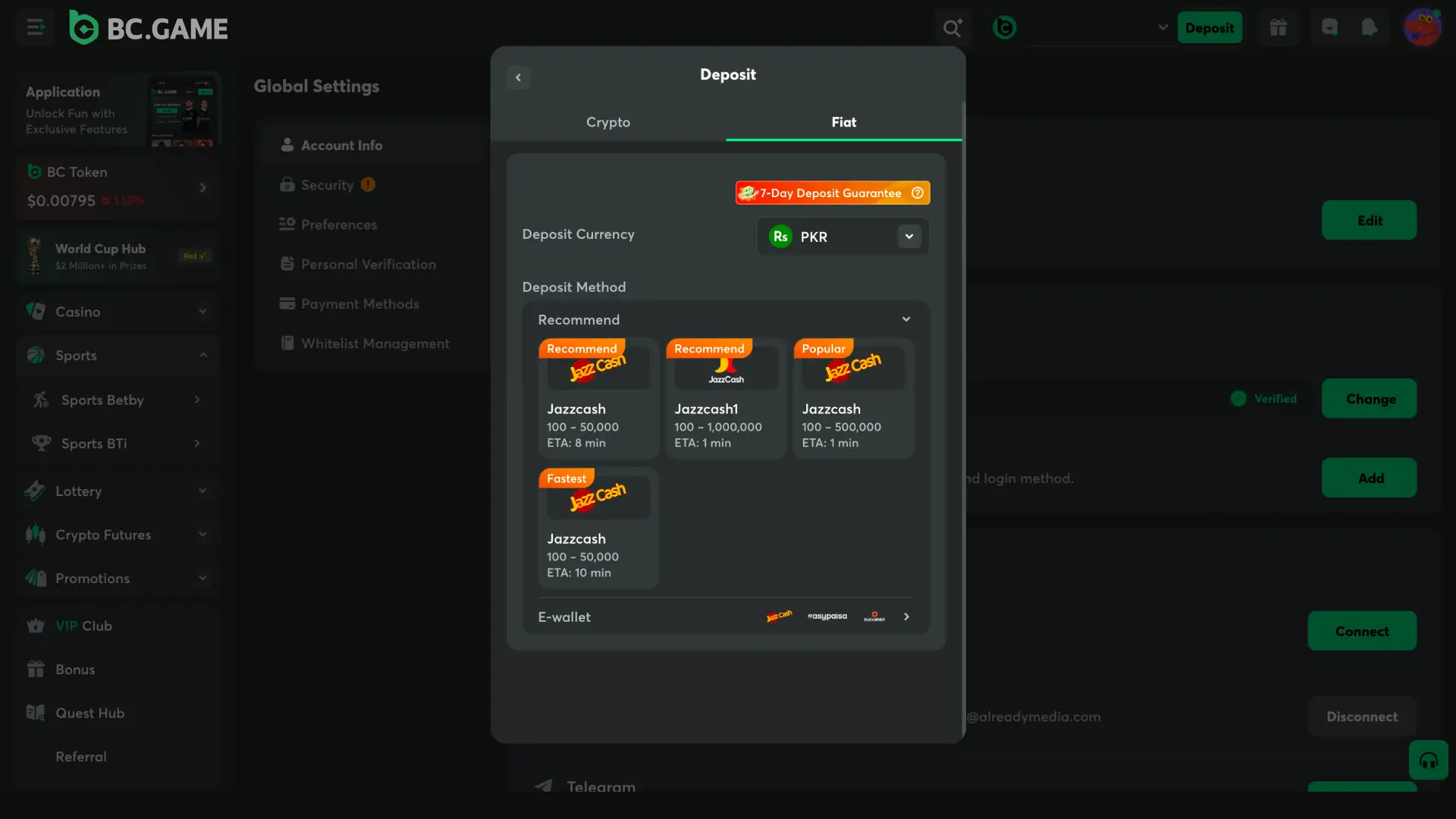Open Sports BTi submenu
The width and height of the screenshot is (1456, 819).
point(118,443)
